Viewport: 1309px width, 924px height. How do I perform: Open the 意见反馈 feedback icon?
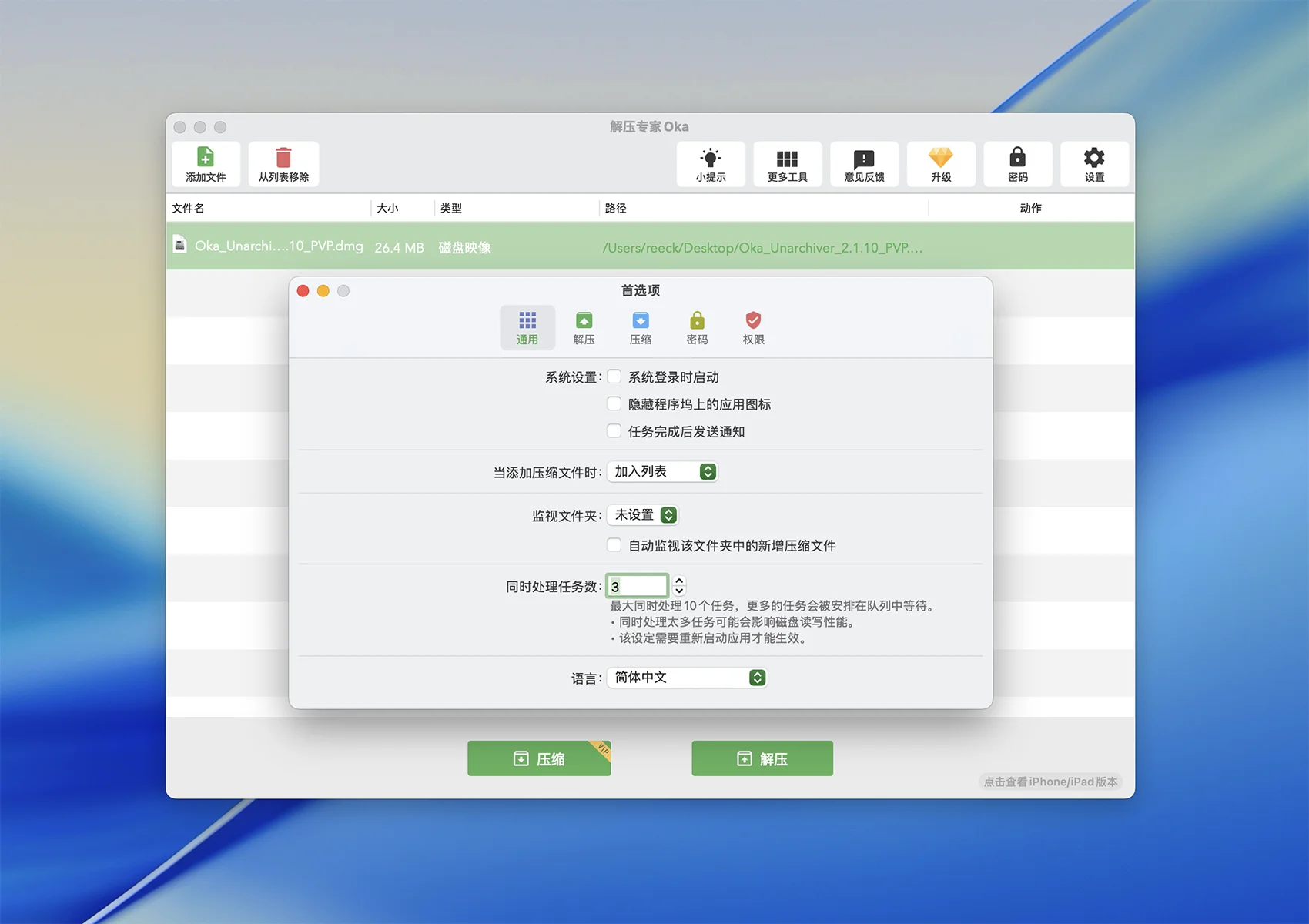coord(864,159)
